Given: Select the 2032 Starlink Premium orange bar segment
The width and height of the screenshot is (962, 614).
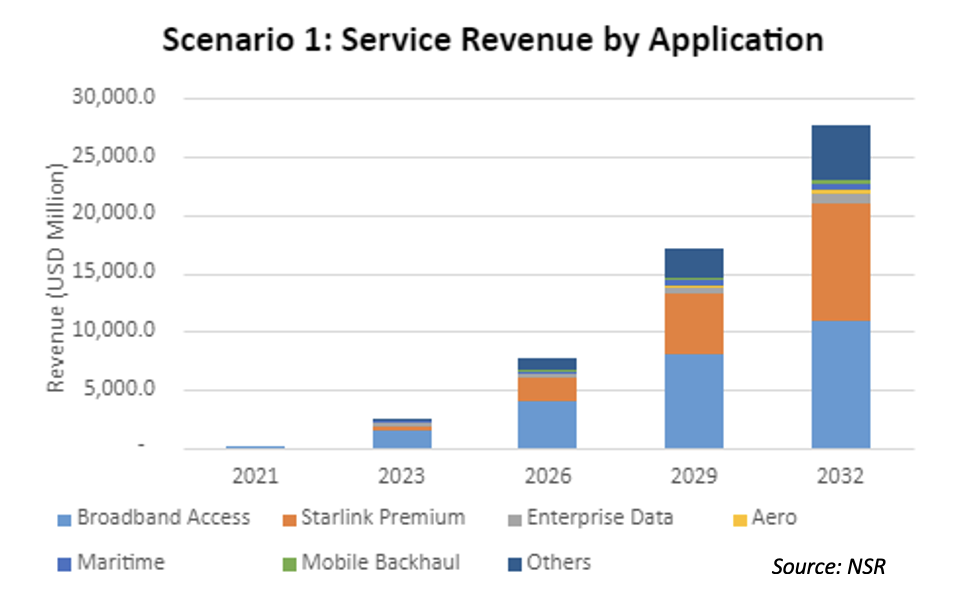Looking at the screenshot, I should tap(841, 262).
